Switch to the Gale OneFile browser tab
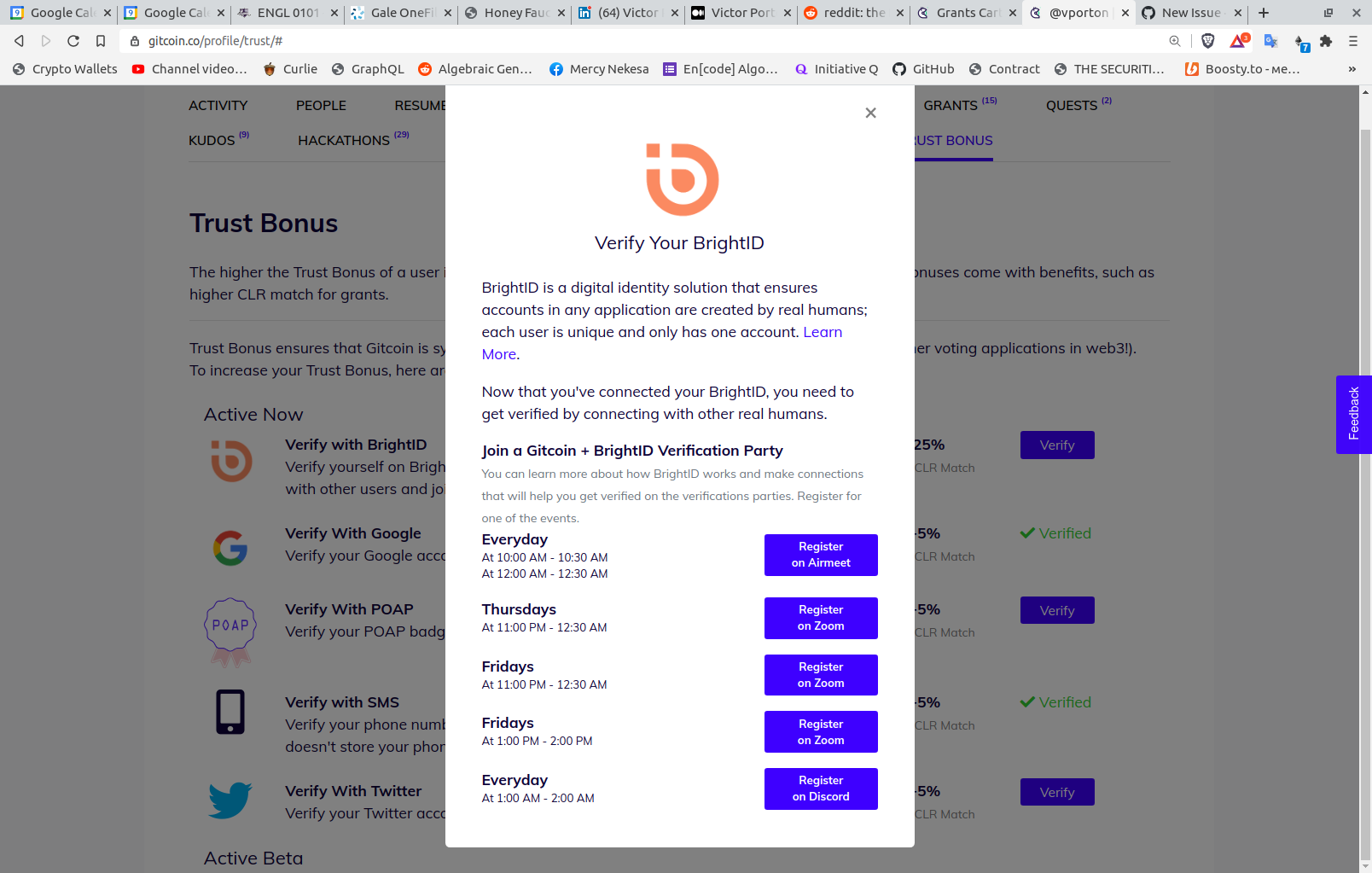1372x873 pixels. (399, 13)
